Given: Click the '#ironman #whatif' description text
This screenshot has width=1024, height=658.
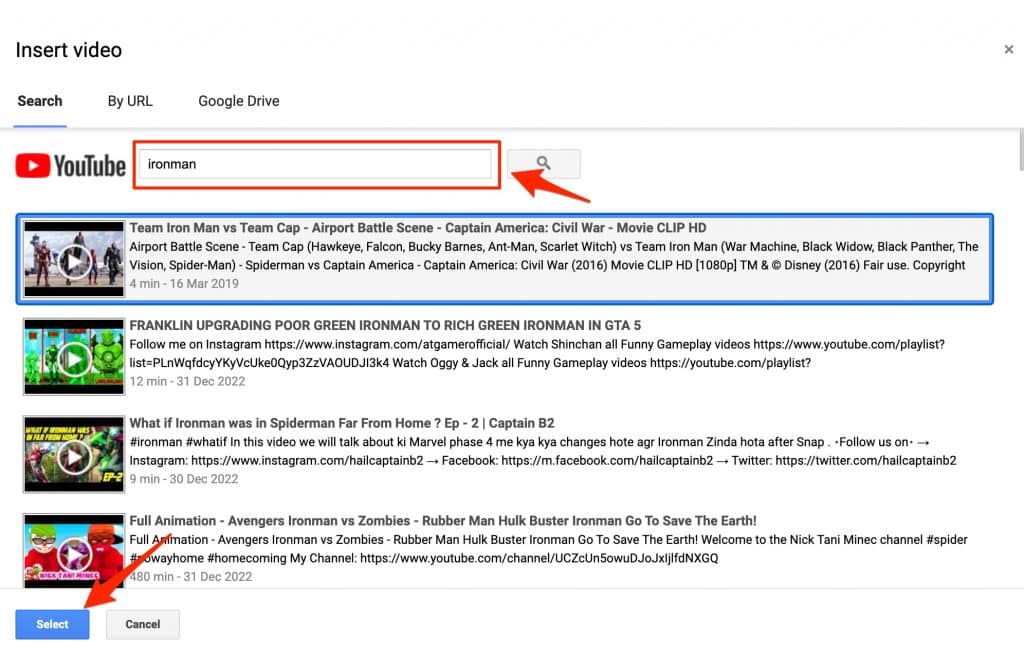Looking at the screenshot, I should (x=543, y=451).
